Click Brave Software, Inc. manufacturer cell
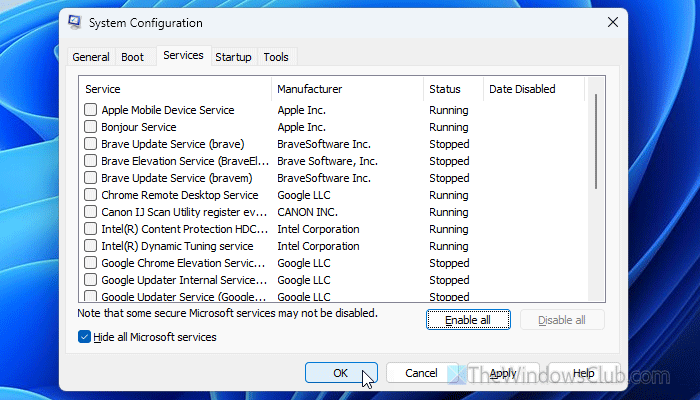Viewport: 700px width, 400px height. click(x=328, y=161)
